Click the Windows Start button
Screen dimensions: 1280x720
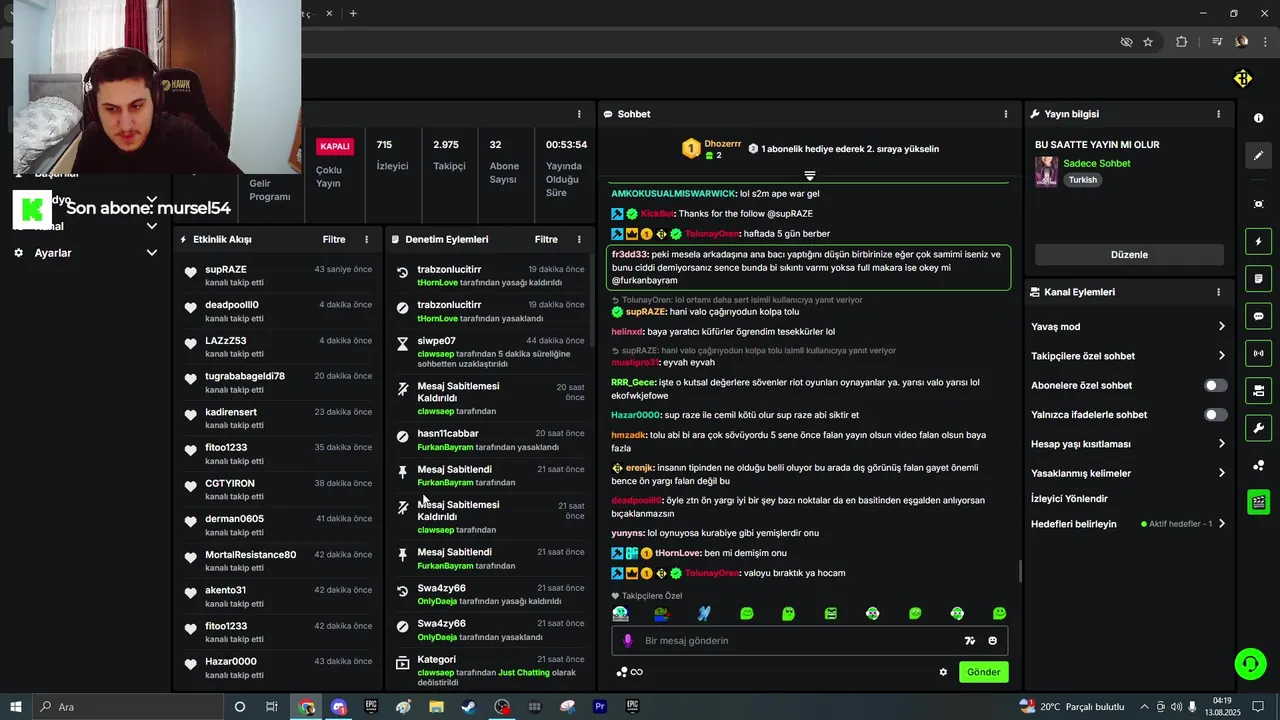click(16, 707)
